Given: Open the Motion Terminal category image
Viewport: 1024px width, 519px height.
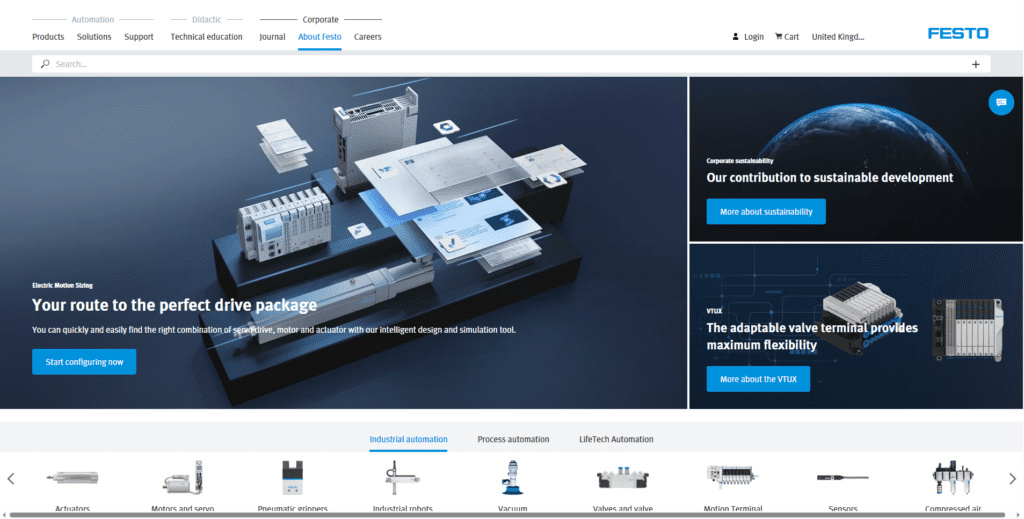Looking at the screenshot, I should [x=733, y=477].
